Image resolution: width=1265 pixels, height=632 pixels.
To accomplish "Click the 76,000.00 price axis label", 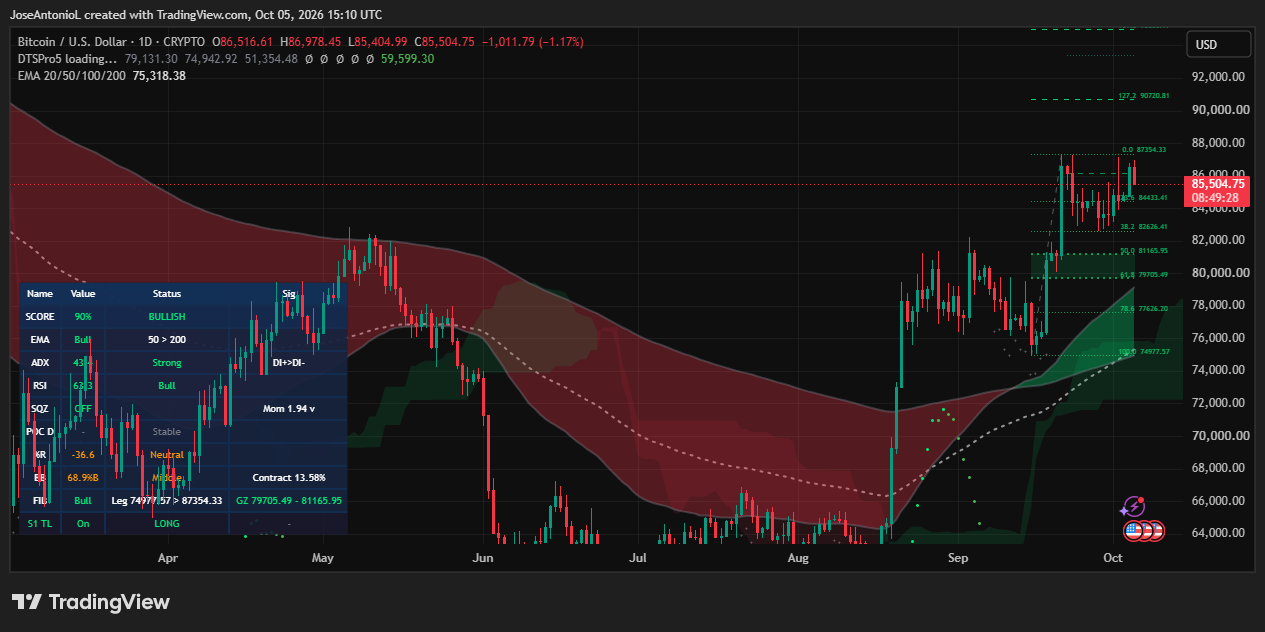I will coord(1217,338).
